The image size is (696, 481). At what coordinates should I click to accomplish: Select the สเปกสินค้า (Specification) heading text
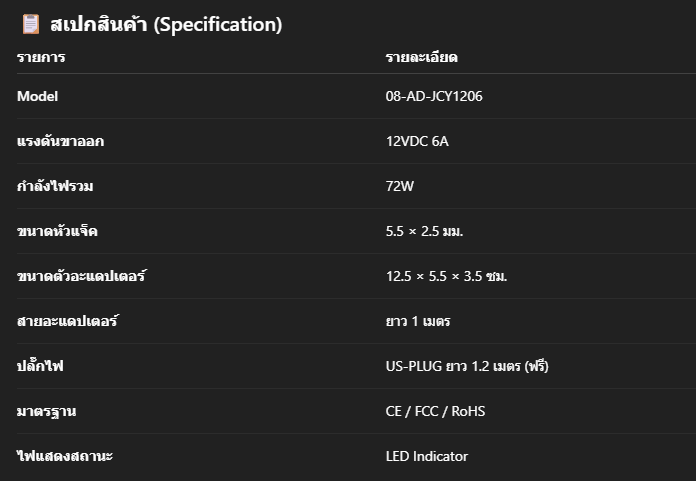point(166,24)
